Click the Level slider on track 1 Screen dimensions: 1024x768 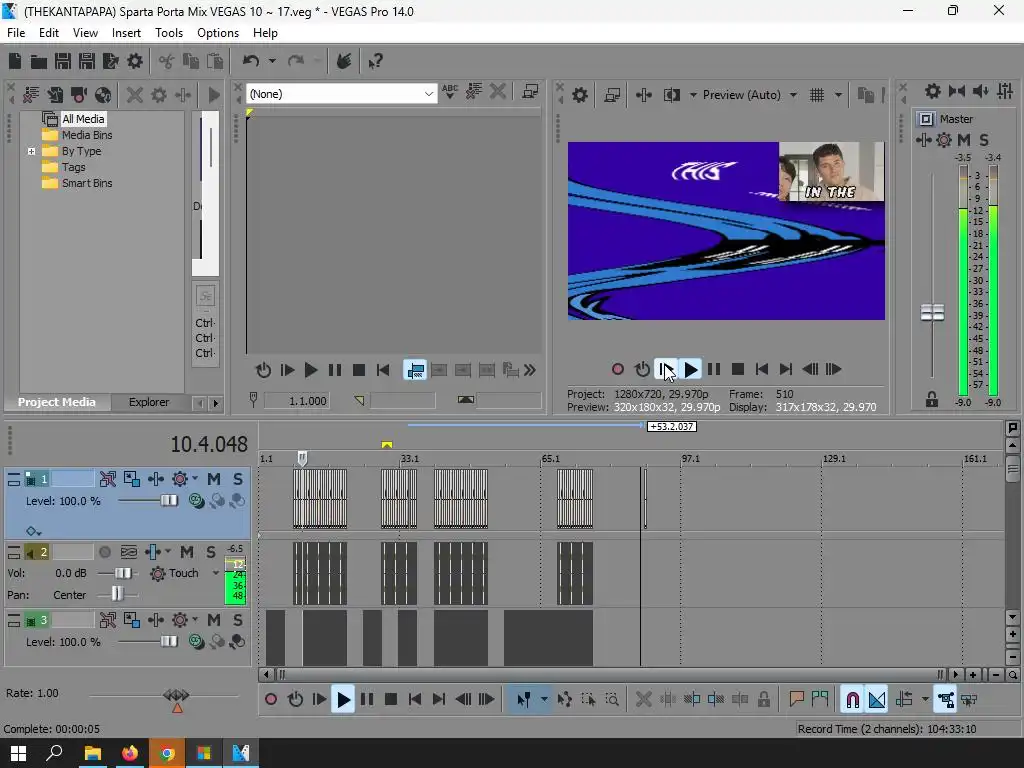pos(169,501)
